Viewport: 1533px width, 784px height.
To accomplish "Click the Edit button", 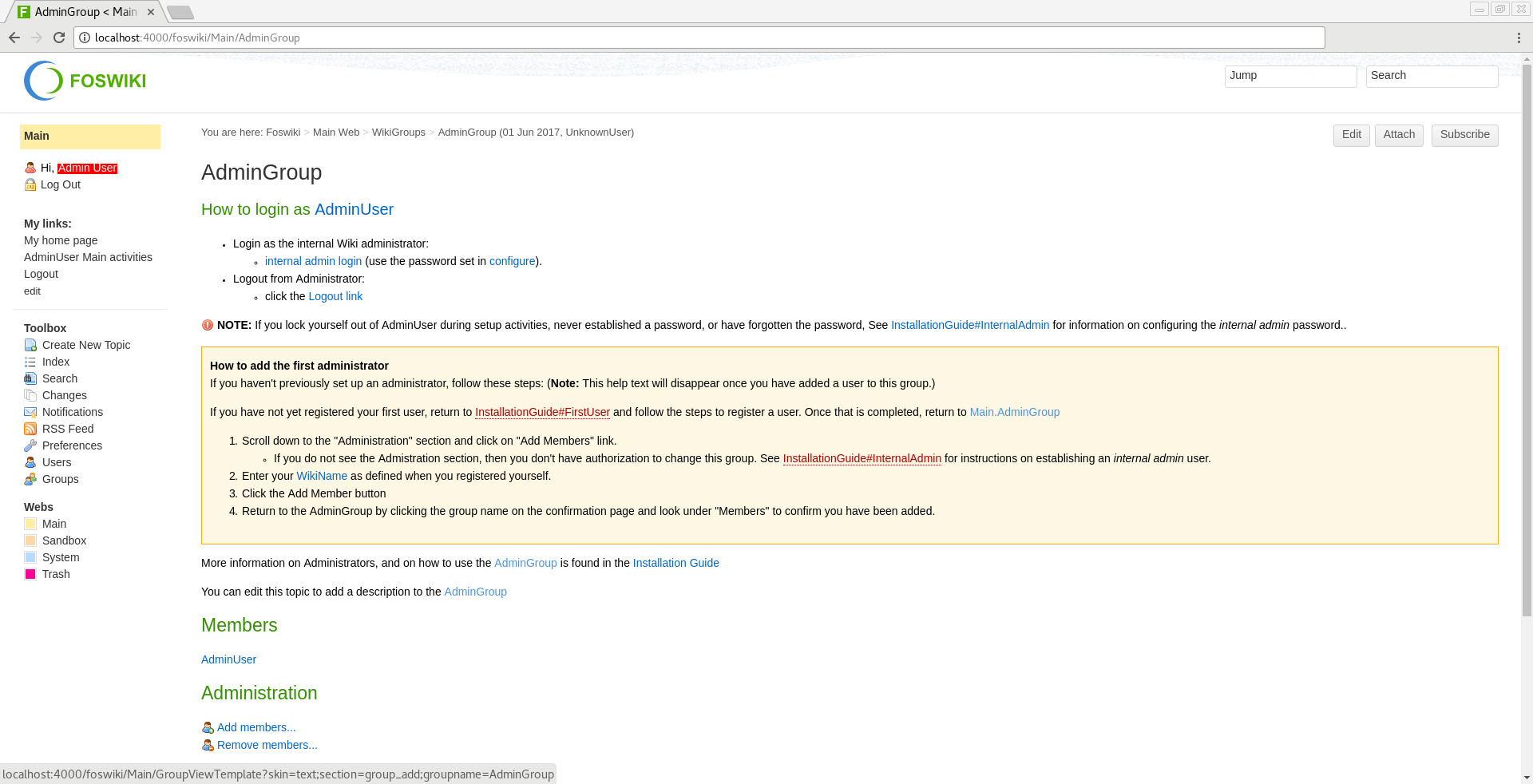I will point(1351,135).
